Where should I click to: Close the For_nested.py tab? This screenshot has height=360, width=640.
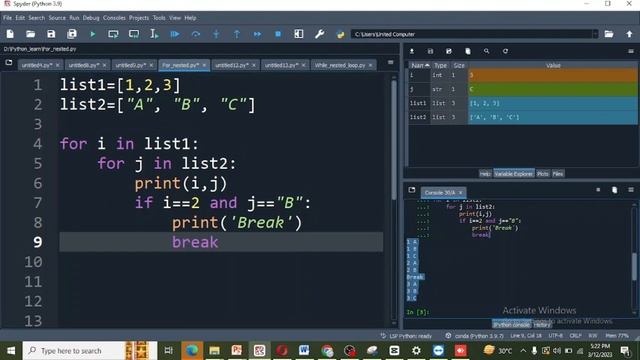204,65
